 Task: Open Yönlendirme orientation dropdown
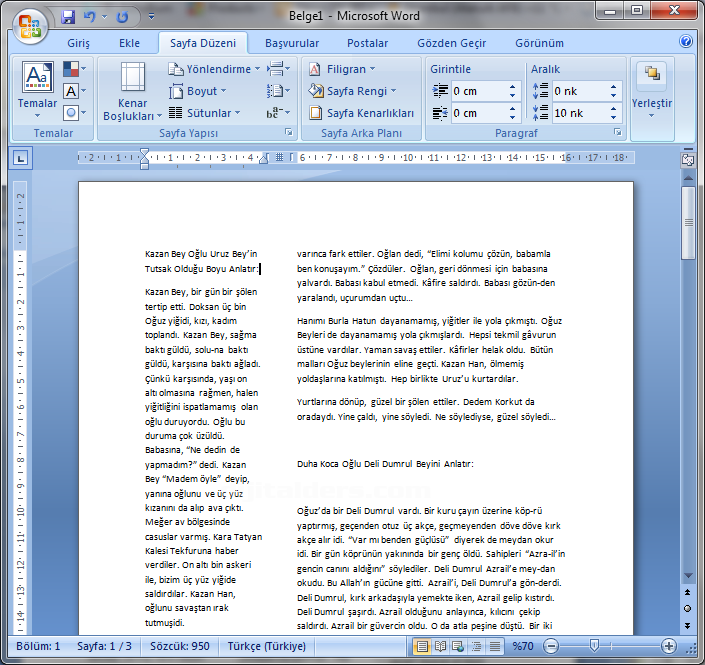pyautogui.click(x=214, y=69)
